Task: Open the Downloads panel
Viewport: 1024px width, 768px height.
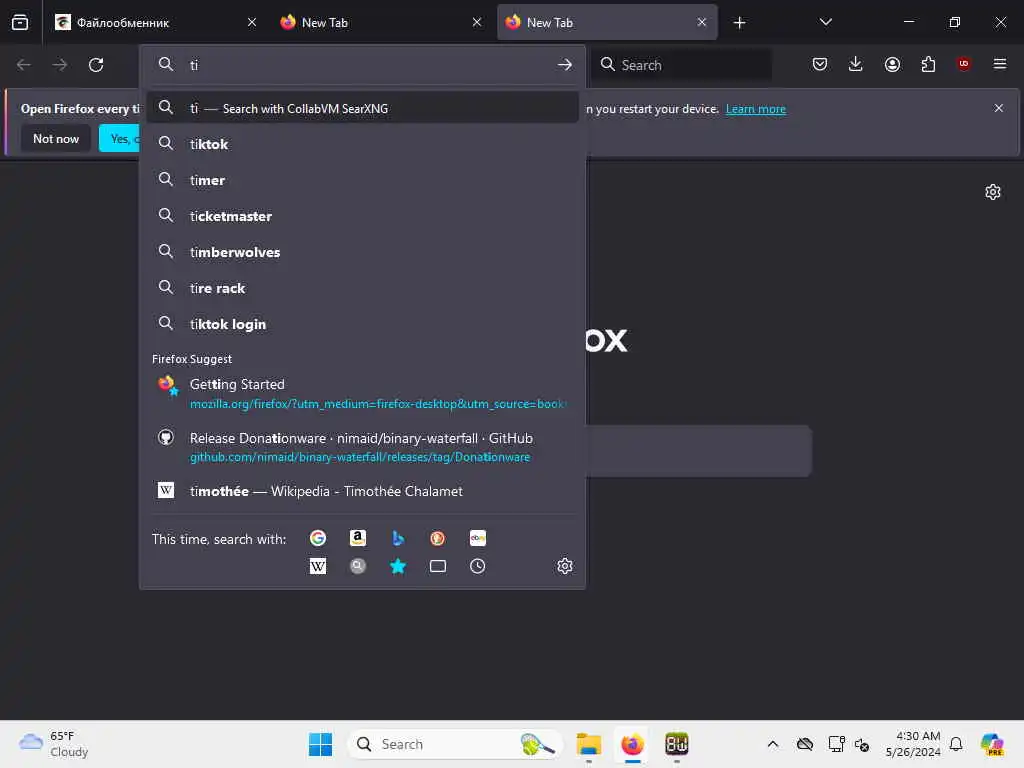Action: (856, 64)
